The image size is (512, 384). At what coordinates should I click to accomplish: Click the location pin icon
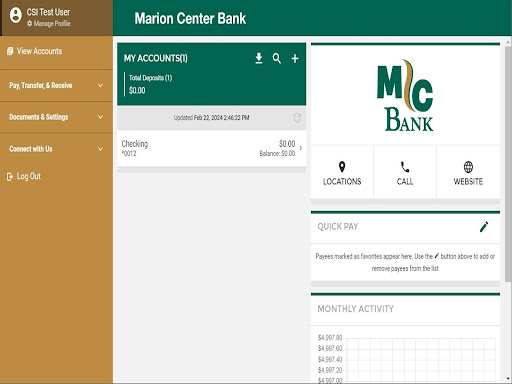(342, 167)
